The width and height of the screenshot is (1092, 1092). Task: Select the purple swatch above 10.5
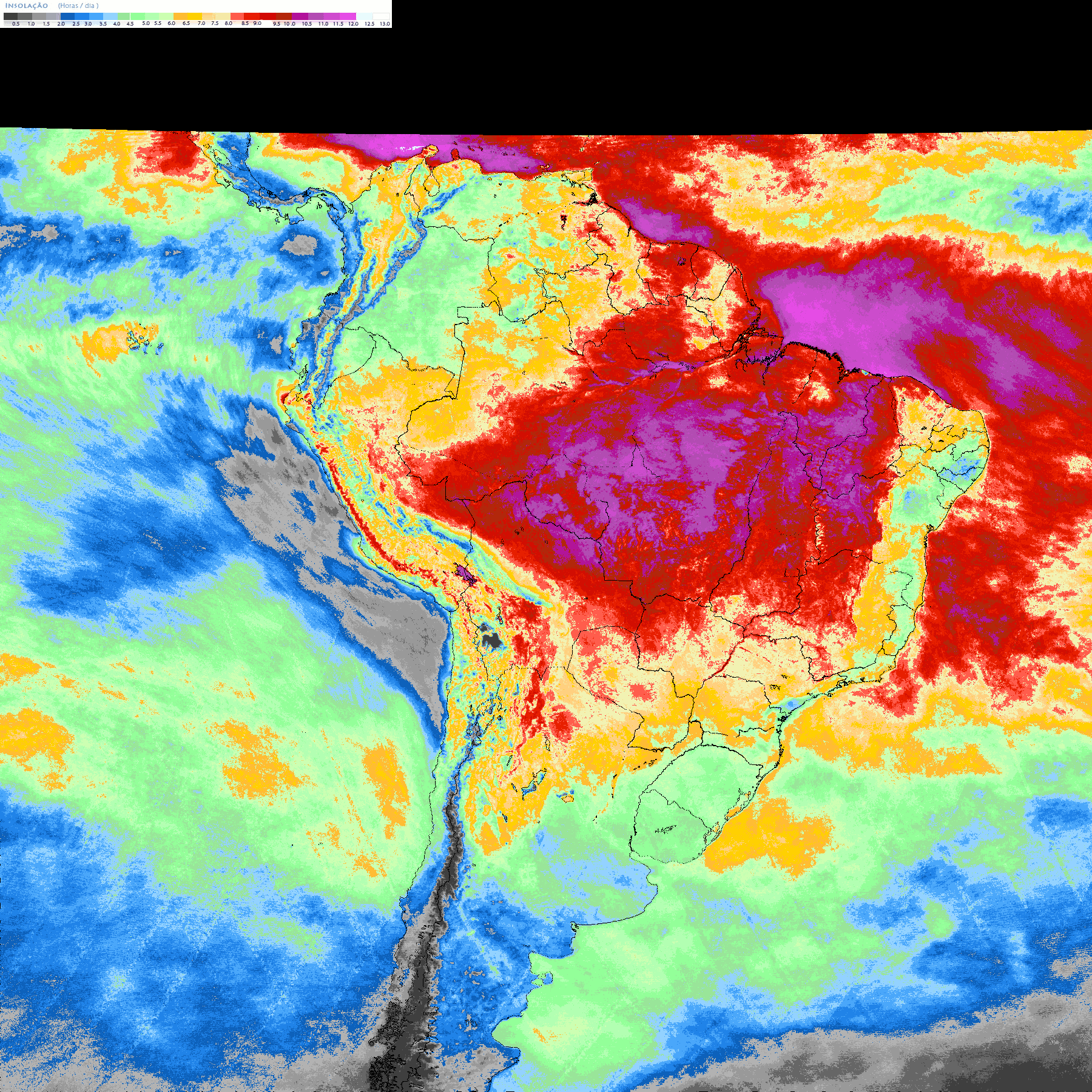tap(300, 16)
